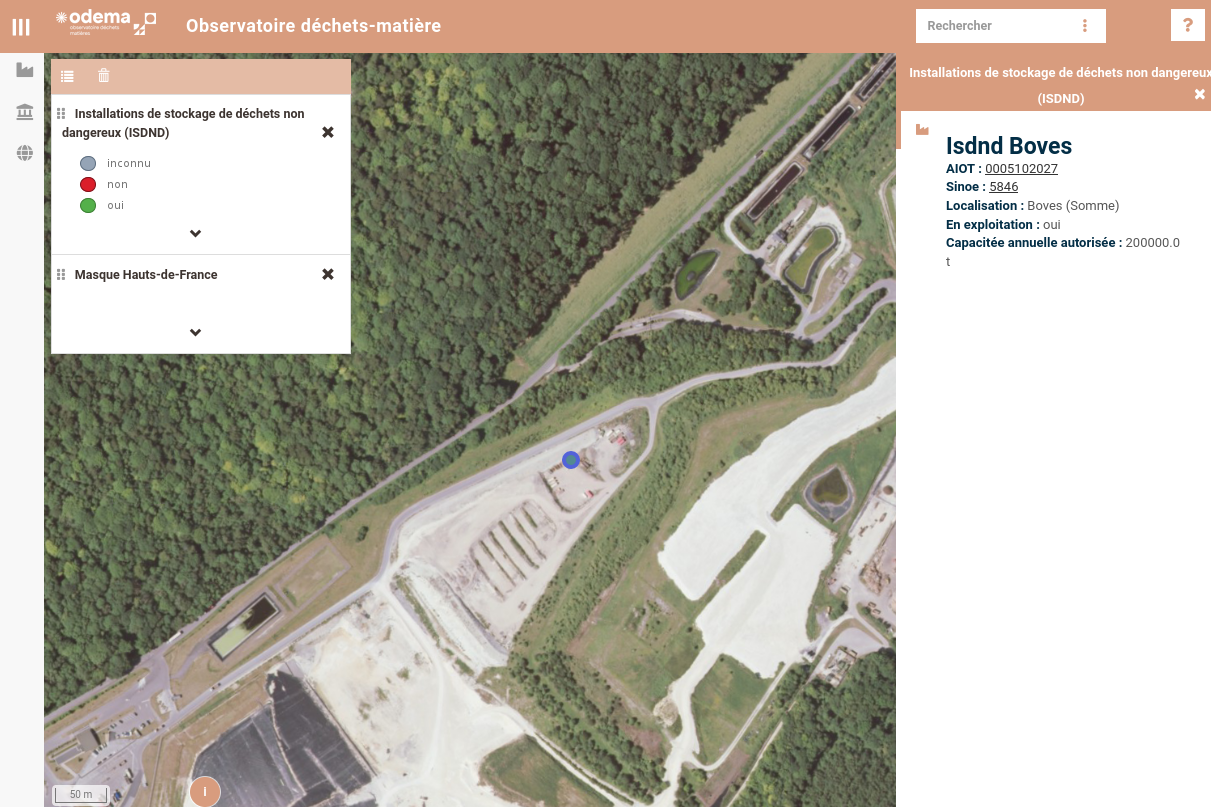
Task: Open the AIOT 0005102027 link
Action: click(x=1021, y=169)
